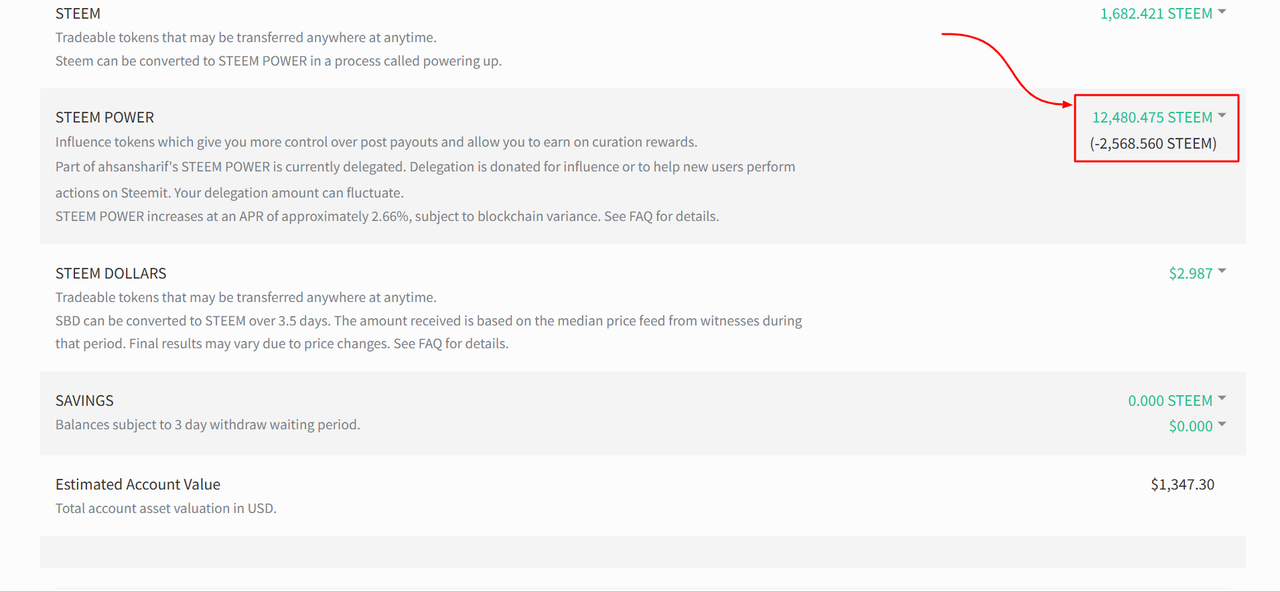Click the small arrow beside $2.987
Viewport: 1280px width, 592px height.
[1222, 272]
